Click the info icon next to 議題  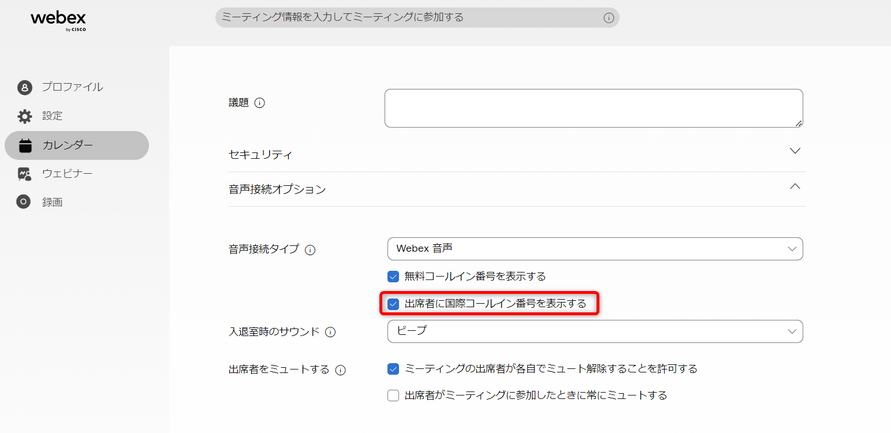[260, 103]
